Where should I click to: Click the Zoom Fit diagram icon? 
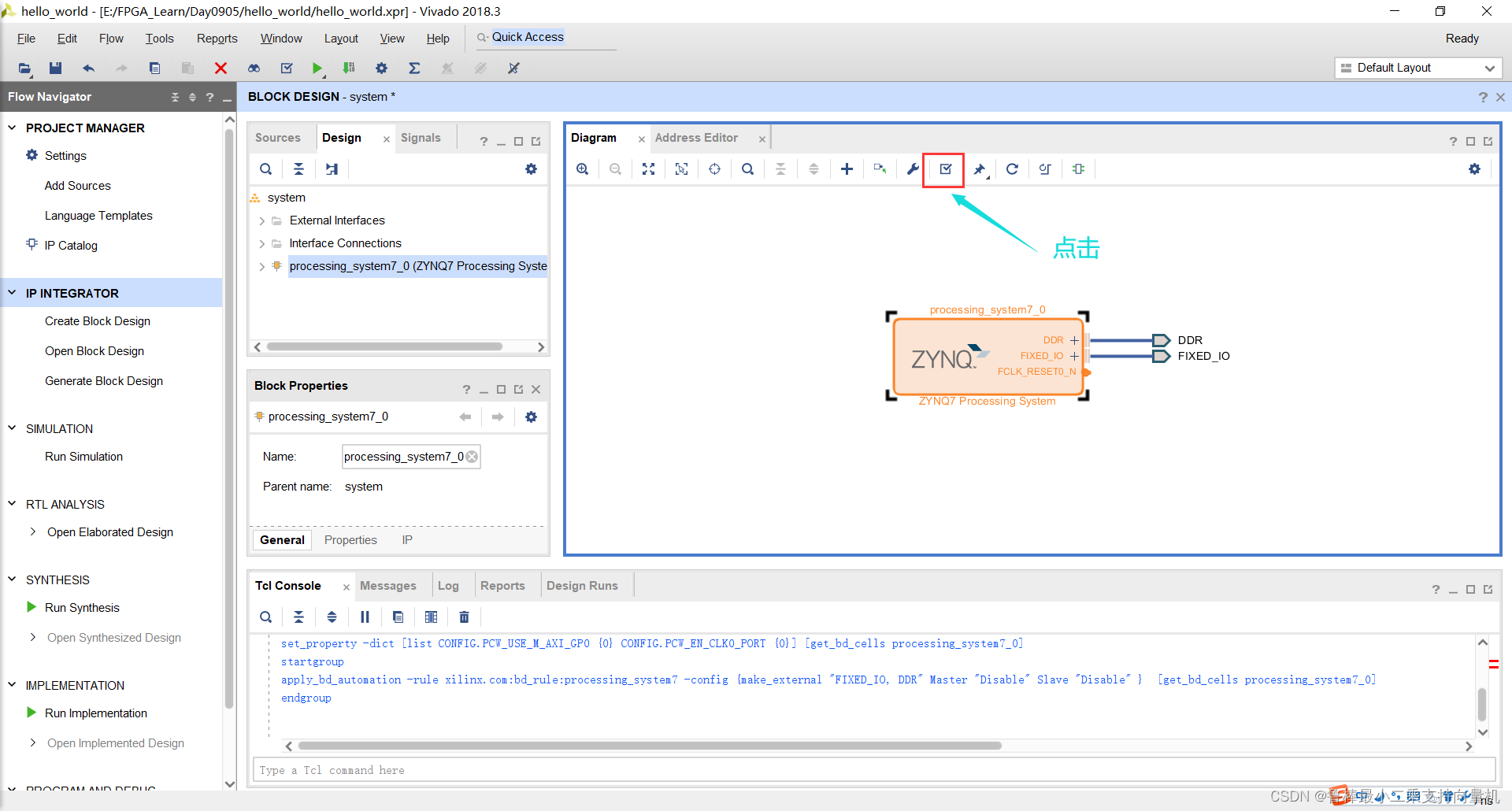(x=648, y=169)
